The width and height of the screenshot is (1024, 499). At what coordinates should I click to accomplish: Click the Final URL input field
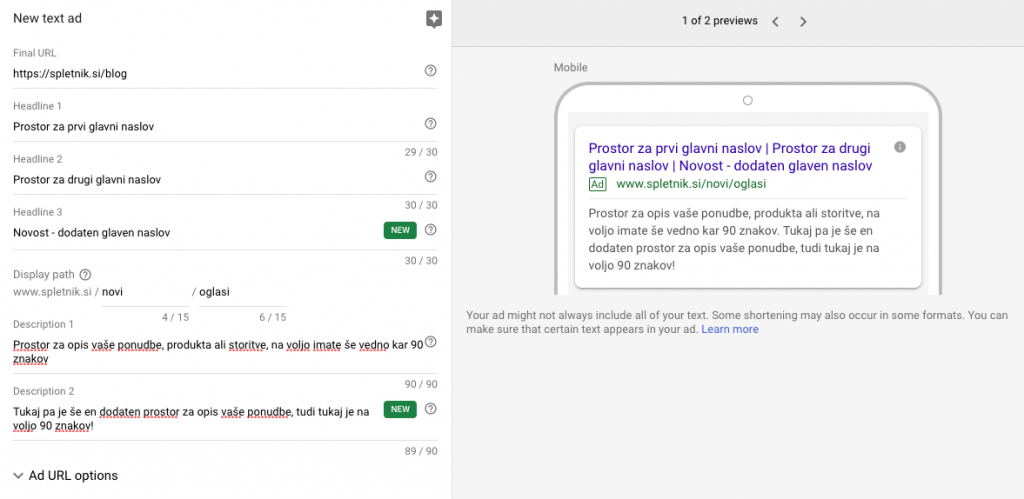pyautogui.click(x=210, y=73)
